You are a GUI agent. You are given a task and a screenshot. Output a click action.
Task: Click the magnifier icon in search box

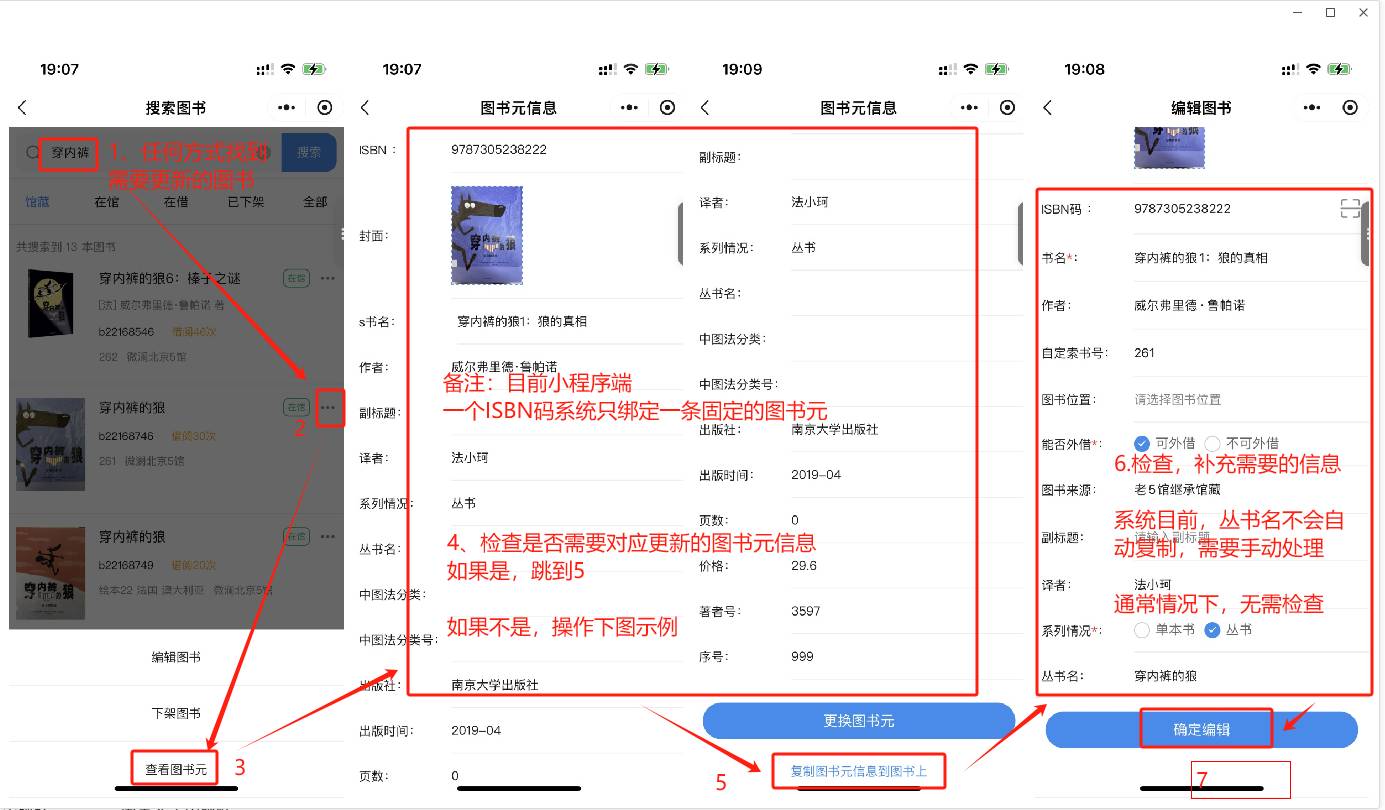tap(33, 153)
